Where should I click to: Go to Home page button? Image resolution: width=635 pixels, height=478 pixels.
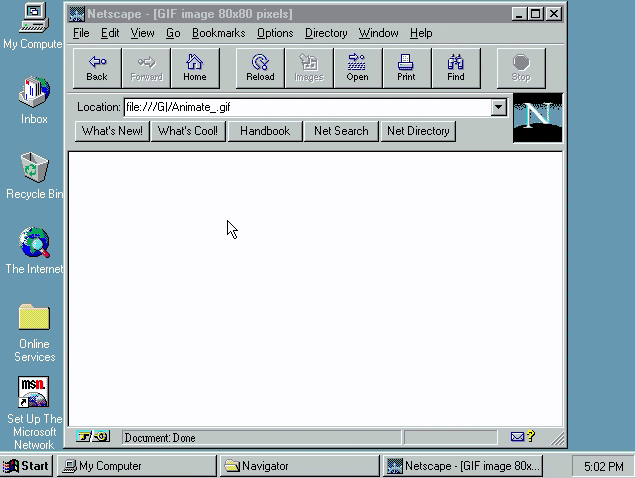(x=195, y=68)
